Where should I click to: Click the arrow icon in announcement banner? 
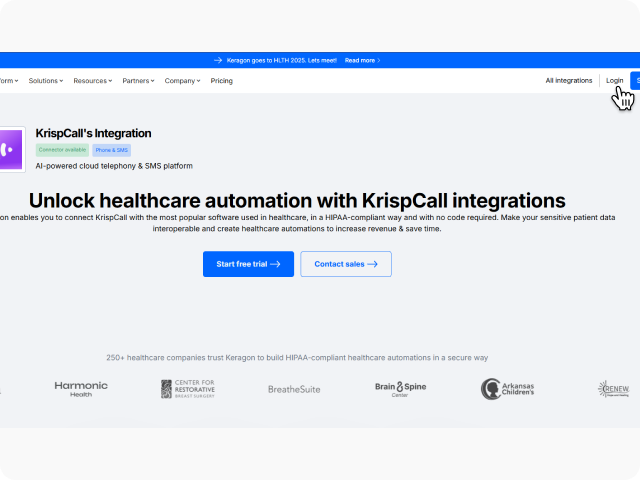click(218, 60)
